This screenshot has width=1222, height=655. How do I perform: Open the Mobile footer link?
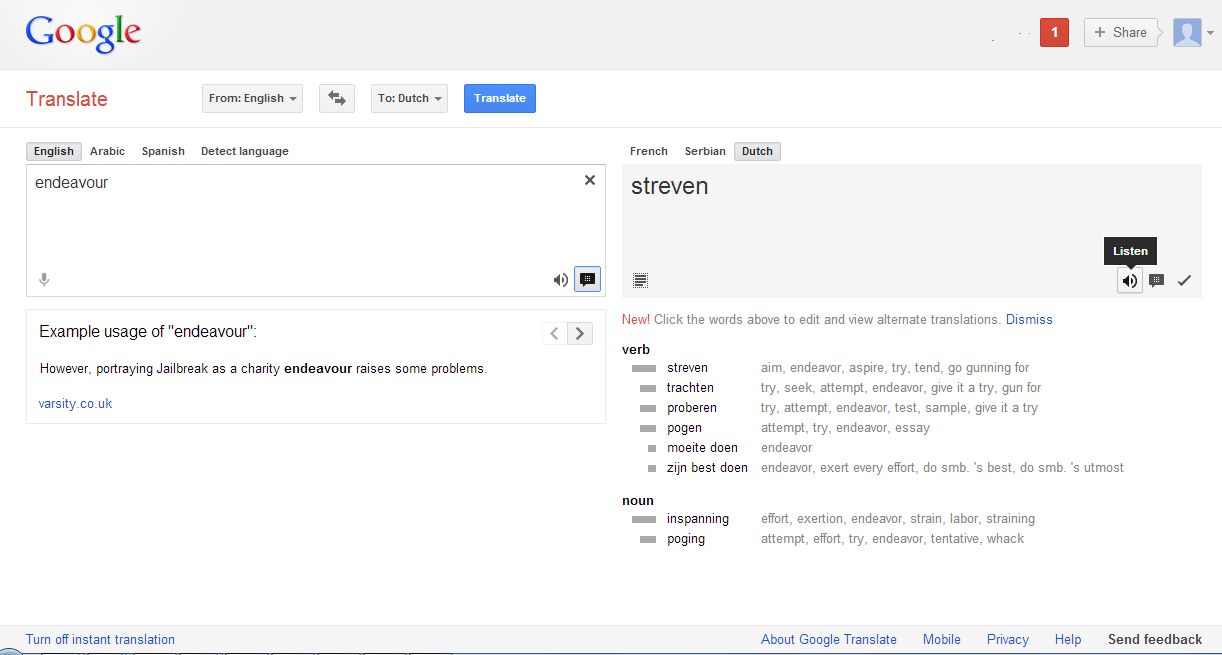click(x=942, y=640)
